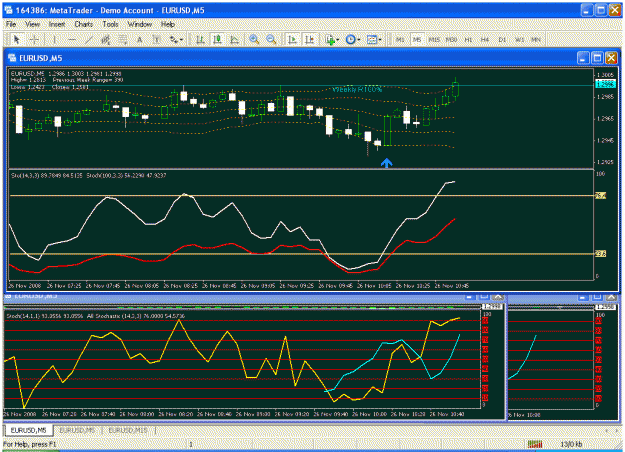625x452 pixels.
Task: Click the Stoch(14,1,1) indicator label in lower chart
Action: 45,316
